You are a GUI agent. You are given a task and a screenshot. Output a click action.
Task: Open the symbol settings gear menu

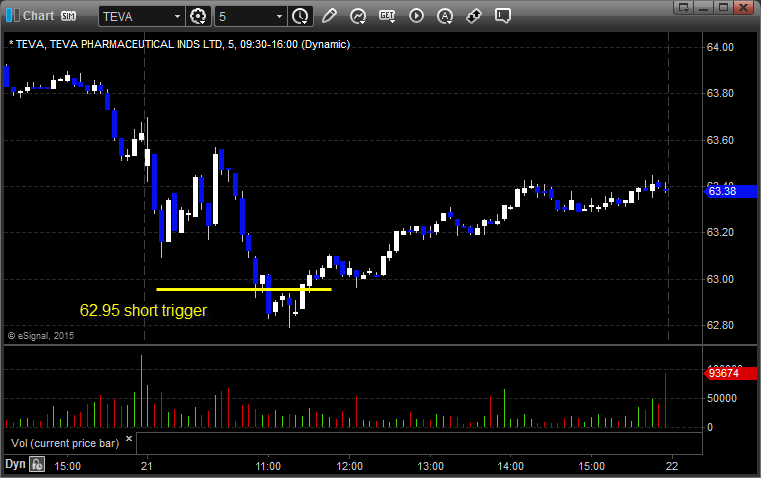click(x=198, y=16)
